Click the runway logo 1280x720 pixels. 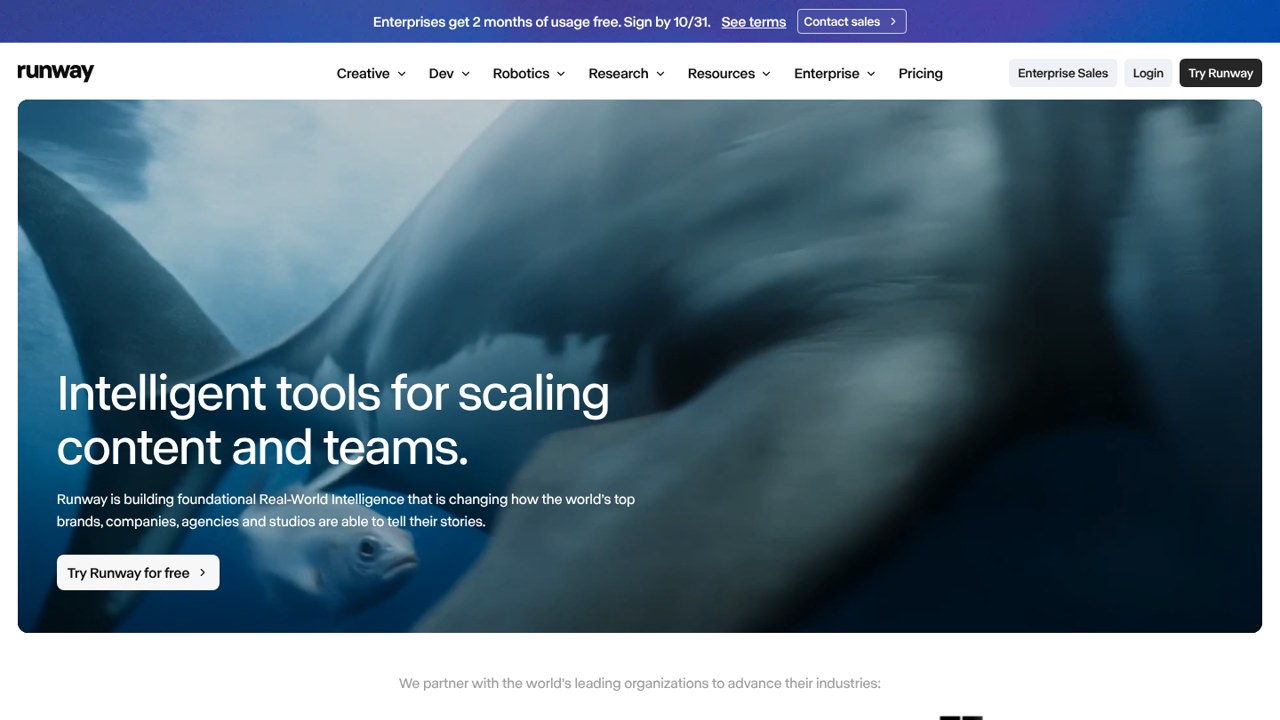click(56, 72)
